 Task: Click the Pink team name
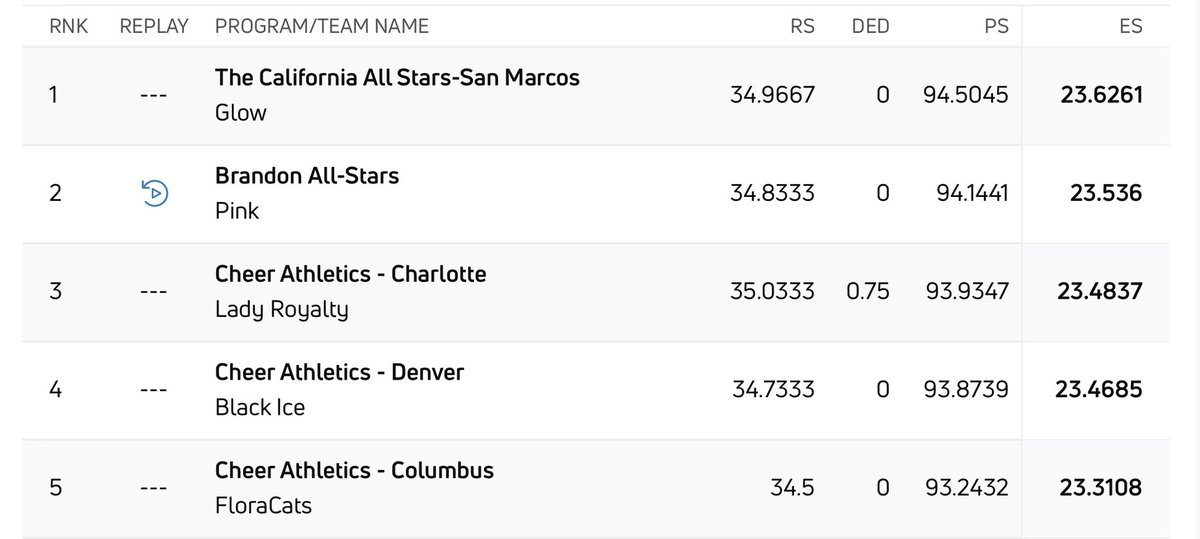pos(237,211)
